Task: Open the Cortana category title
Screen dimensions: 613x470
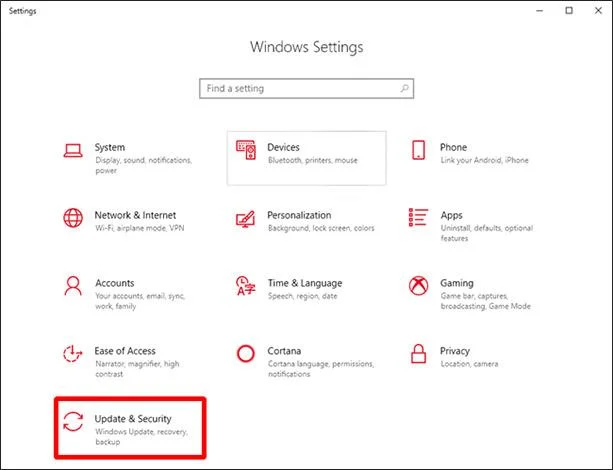Action: pos(284,351)
